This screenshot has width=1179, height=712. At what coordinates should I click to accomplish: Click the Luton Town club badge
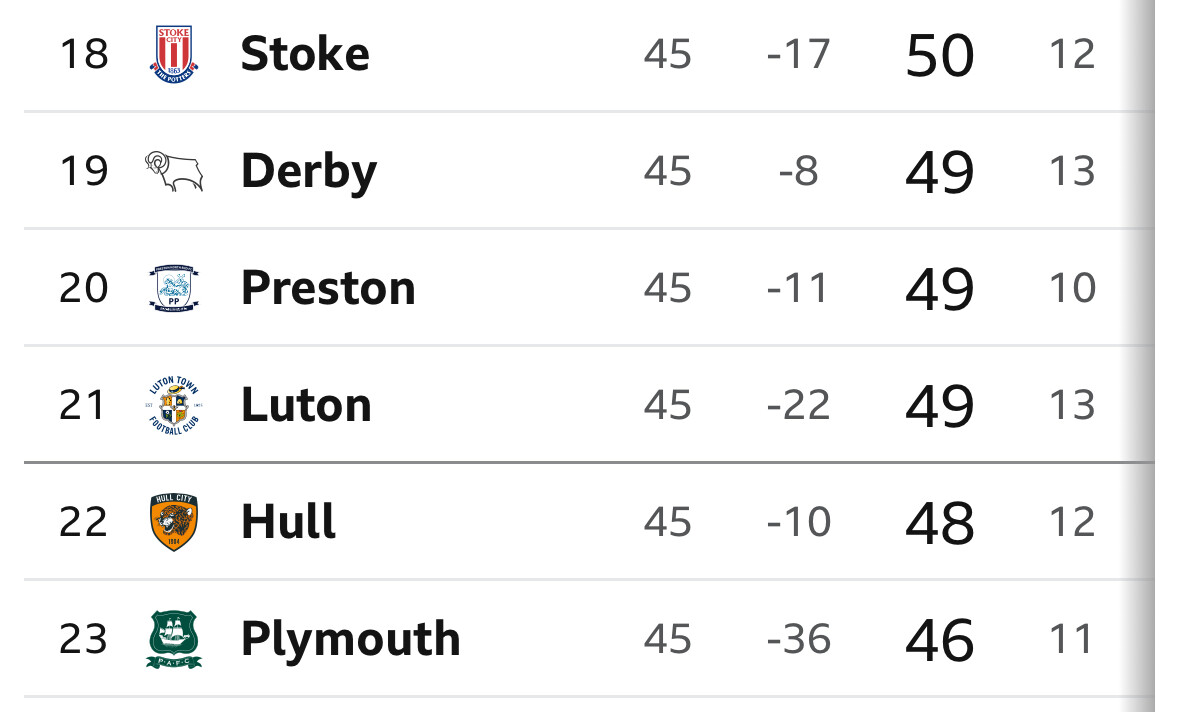tap(174, 405)
